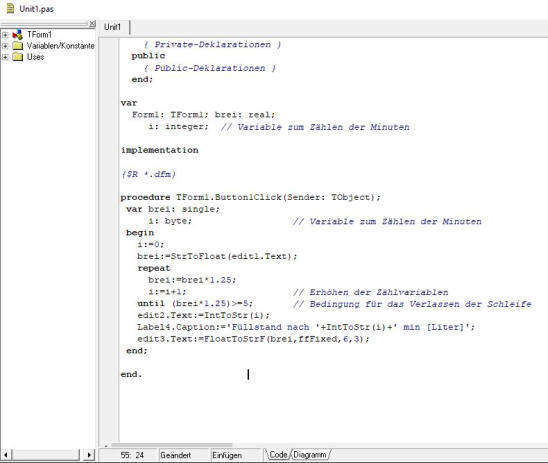Click the Einfügen insert mode indicator

(227, 455)
